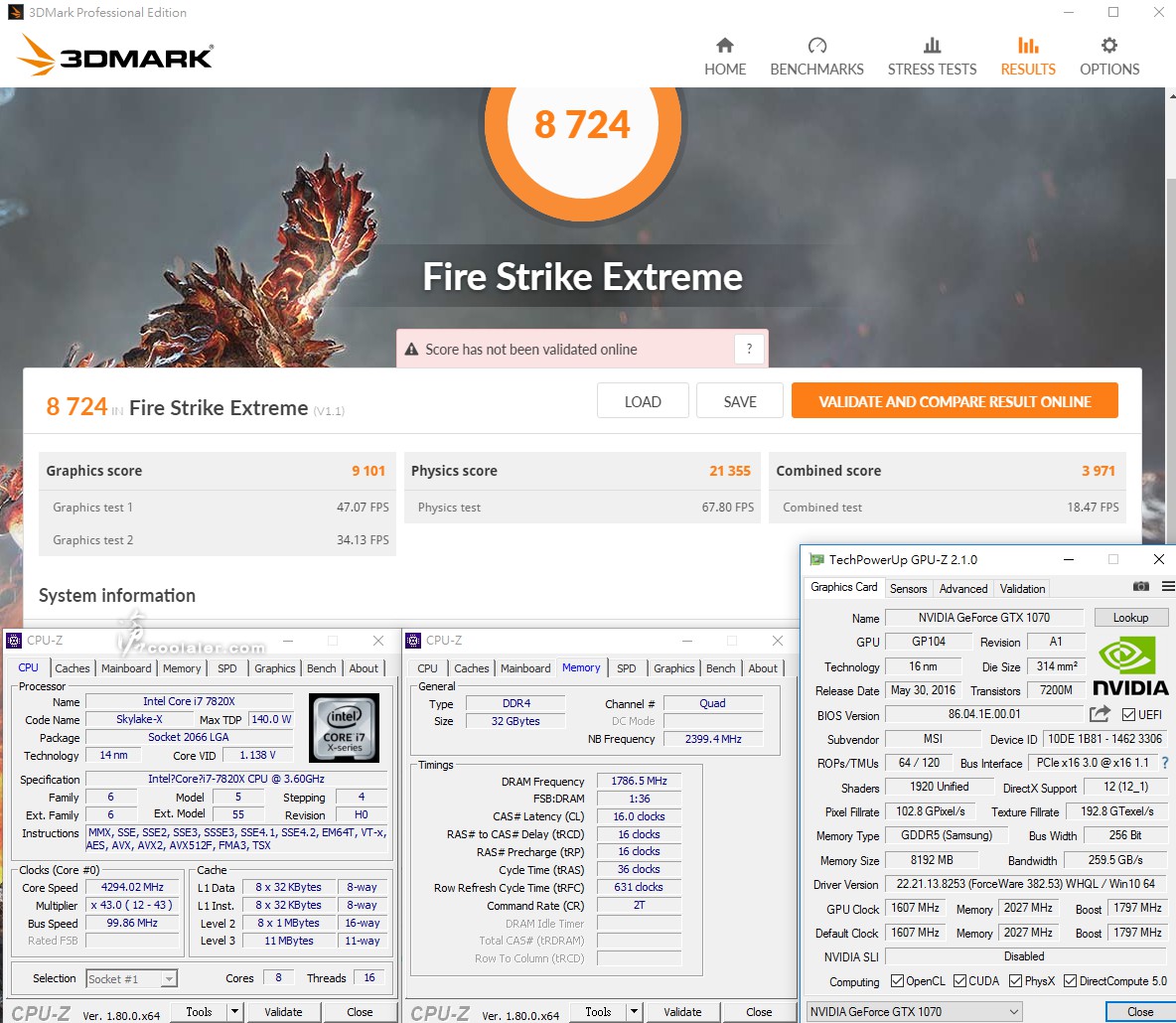
Task: Click GPU-Z title bar app icon
Action: (x=816, y=559)
